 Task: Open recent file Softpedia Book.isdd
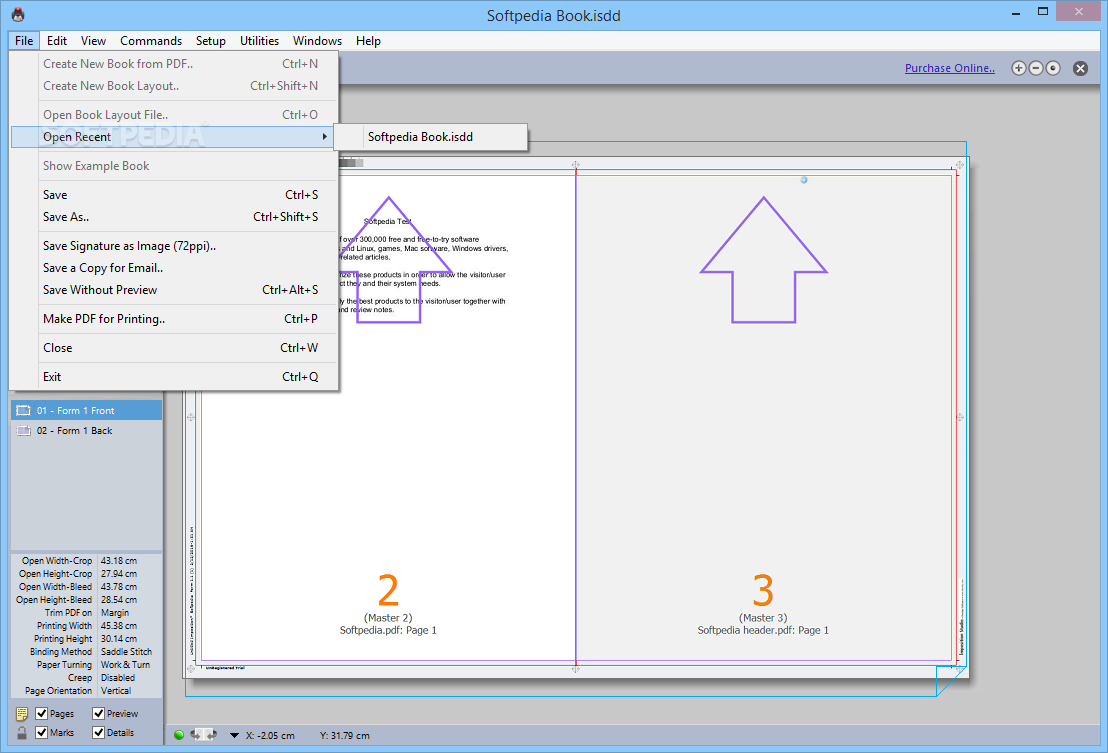[x=430, y=137]
